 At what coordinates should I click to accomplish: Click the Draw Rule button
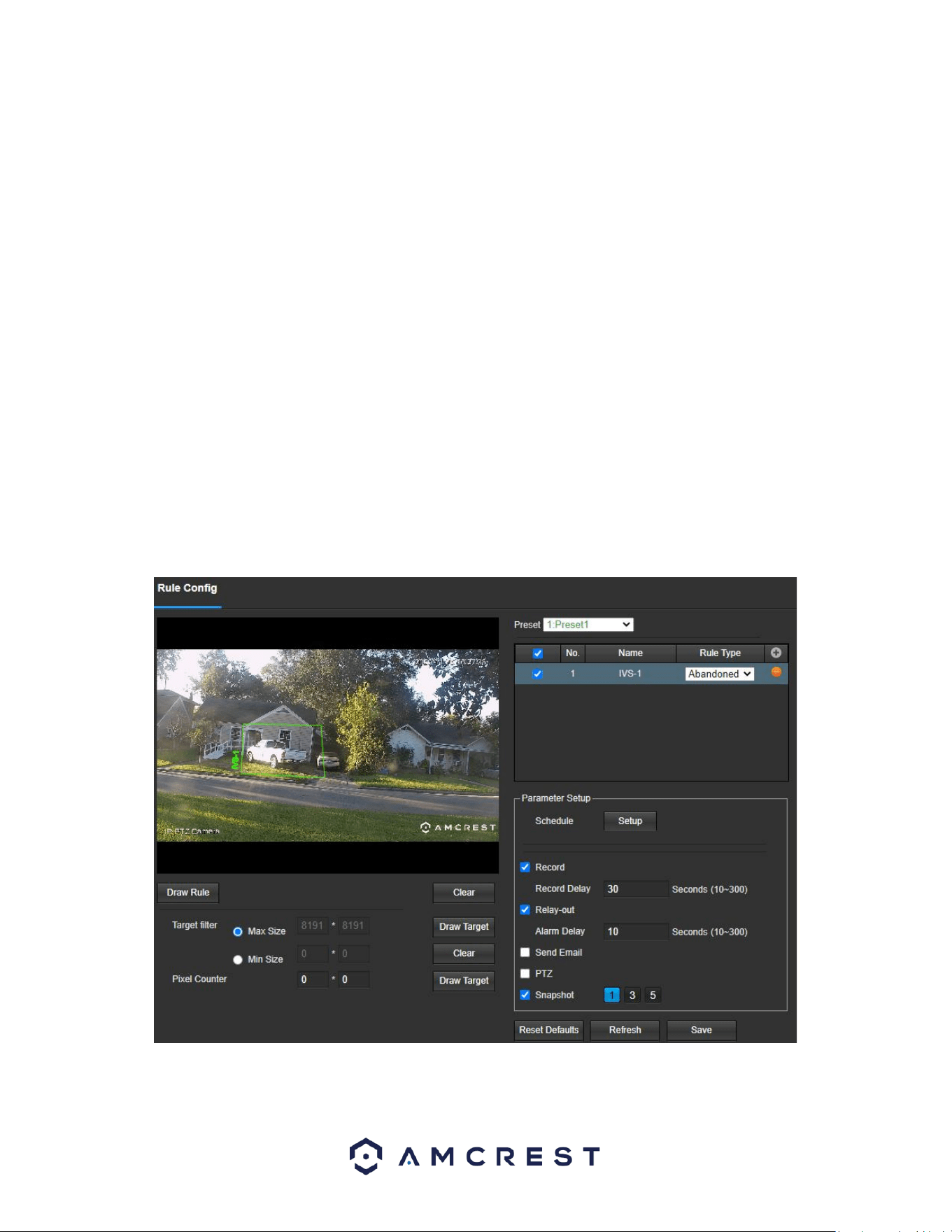[188, 893]
